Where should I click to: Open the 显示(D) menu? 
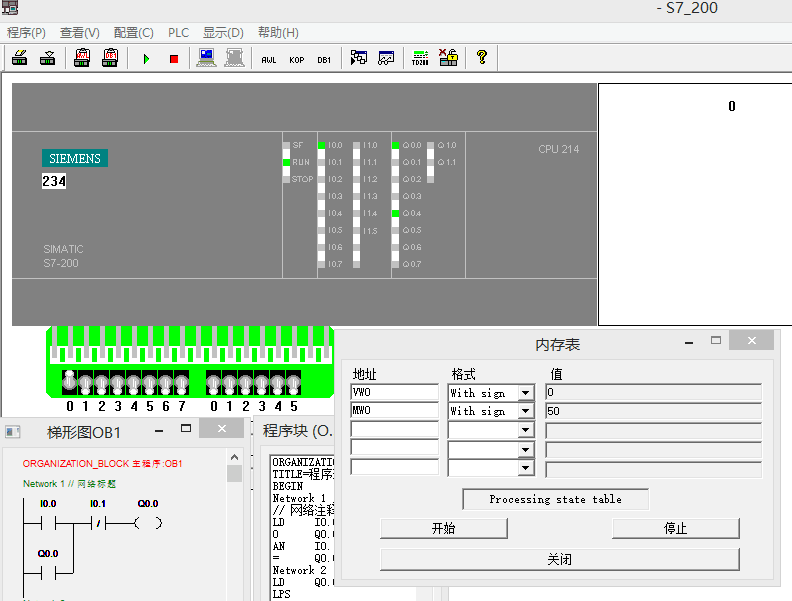tap(223, 33)
